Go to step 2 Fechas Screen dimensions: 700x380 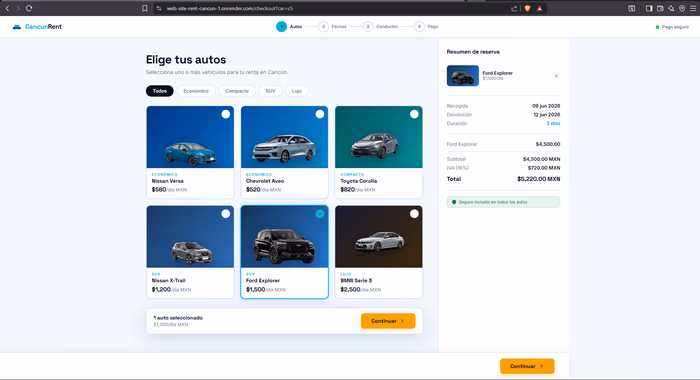point(332,27)
